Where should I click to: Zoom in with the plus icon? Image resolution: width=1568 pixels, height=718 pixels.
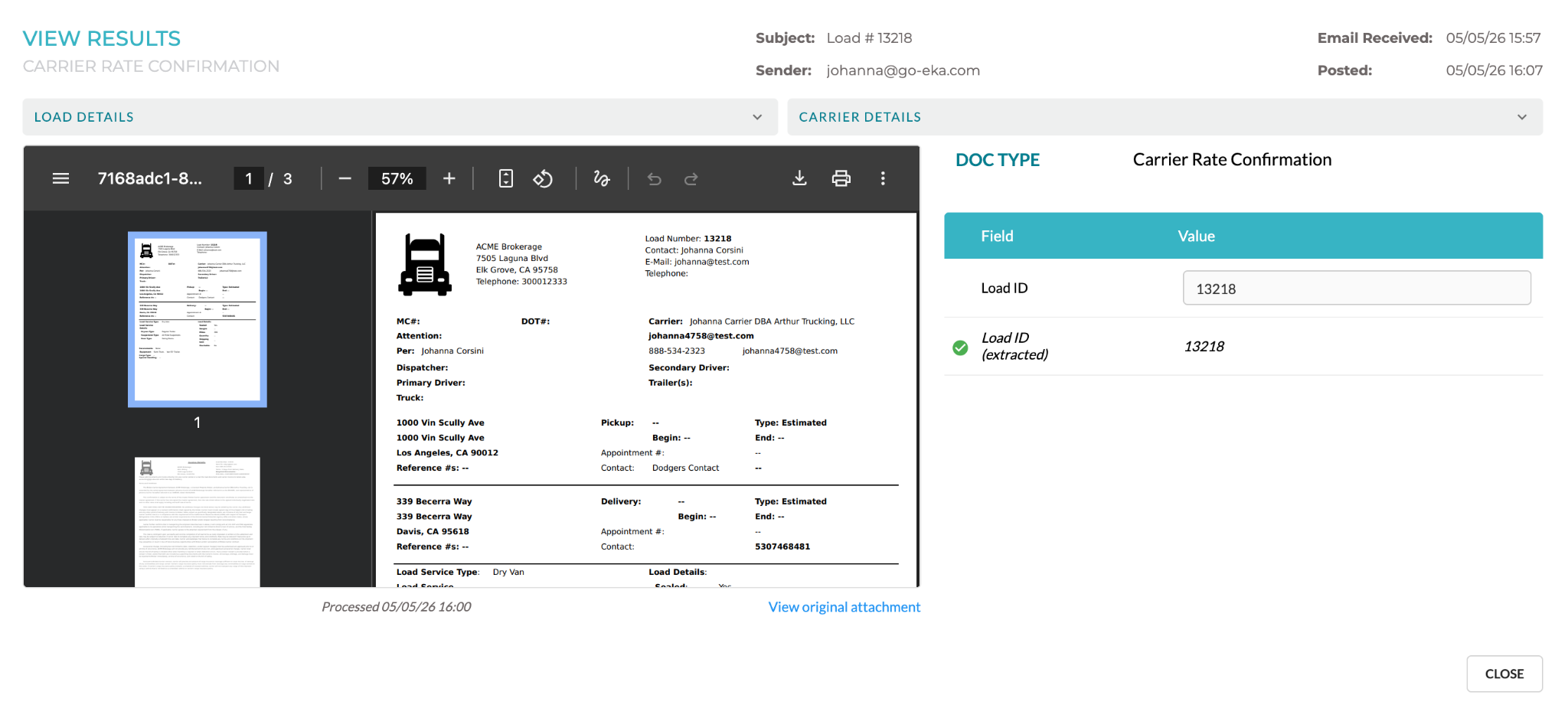449,178
